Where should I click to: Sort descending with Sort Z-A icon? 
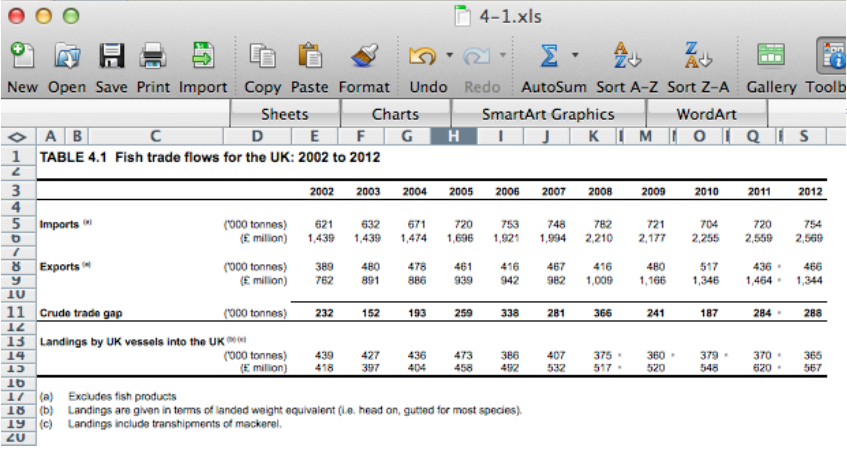point(696,55)
